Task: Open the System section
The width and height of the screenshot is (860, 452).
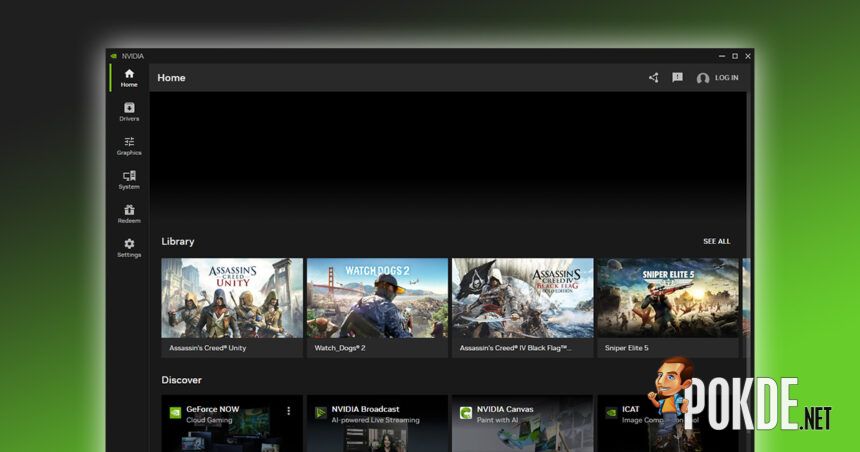Action: click(129, 180)
